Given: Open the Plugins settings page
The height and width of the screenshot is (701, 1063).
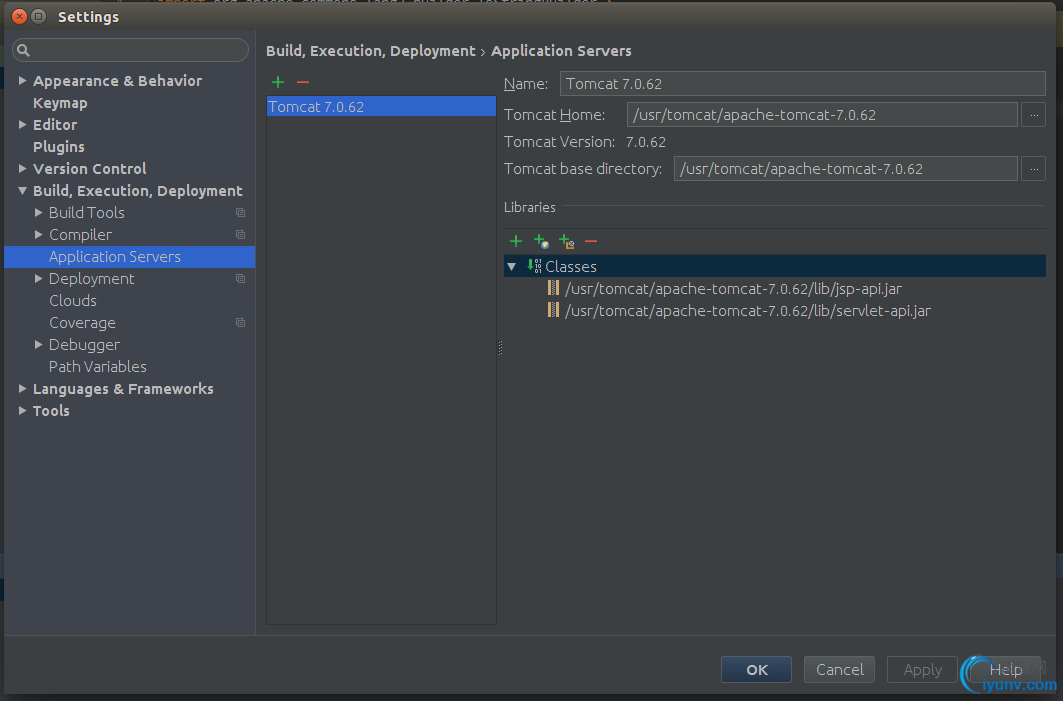Looking at the screenshot, I should [x=59, y=147].
